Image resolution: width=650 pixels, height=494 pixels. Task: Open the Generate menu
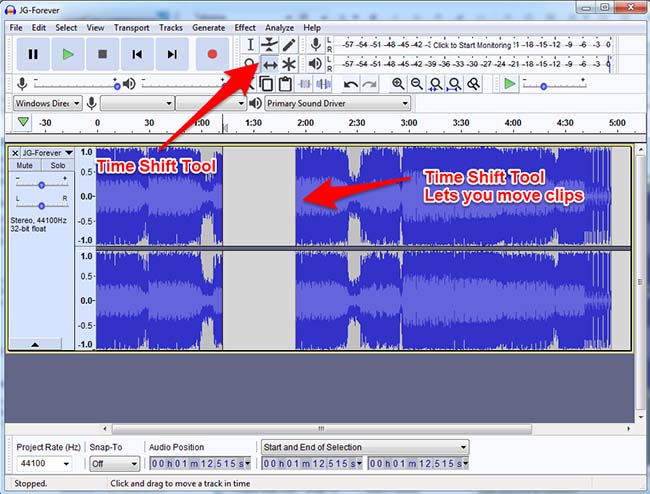pos(209,28)
